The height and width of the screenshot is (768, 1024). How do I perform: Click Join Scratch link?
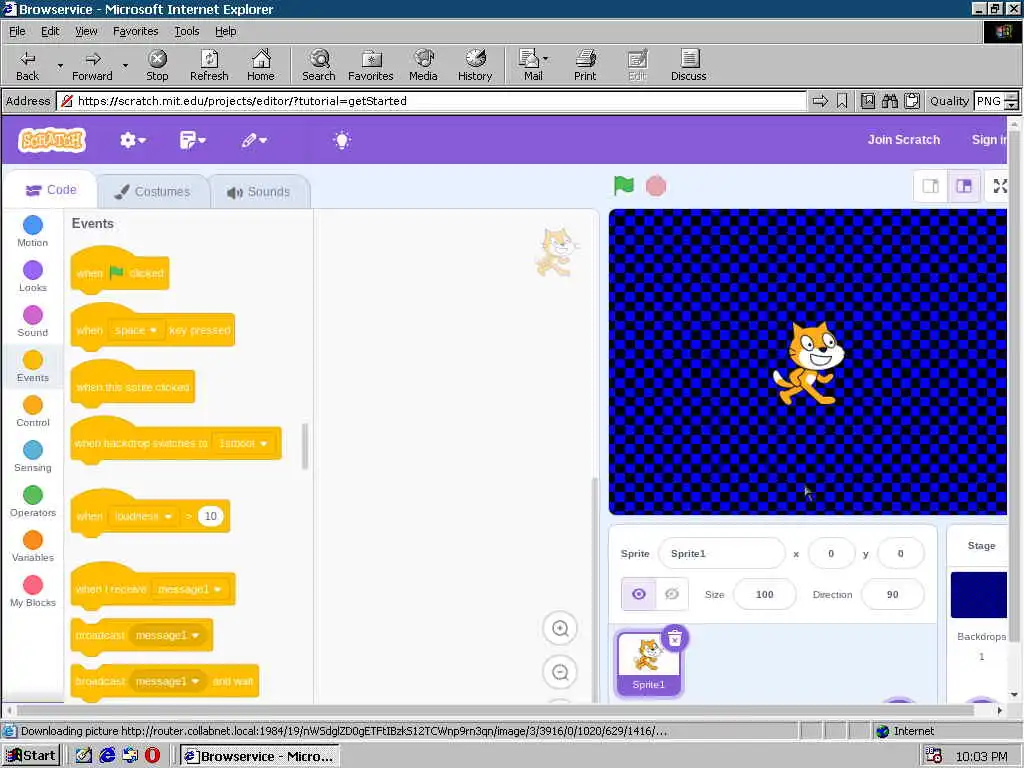[x=903, y=140]
